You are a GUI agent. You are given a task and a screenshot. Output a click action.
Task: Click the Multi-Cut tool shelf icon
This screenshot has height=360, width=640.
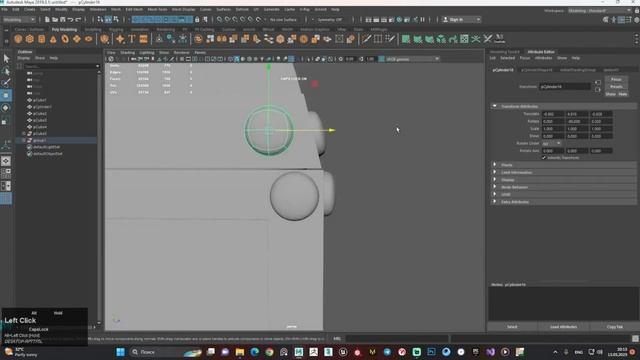point(367,39)
